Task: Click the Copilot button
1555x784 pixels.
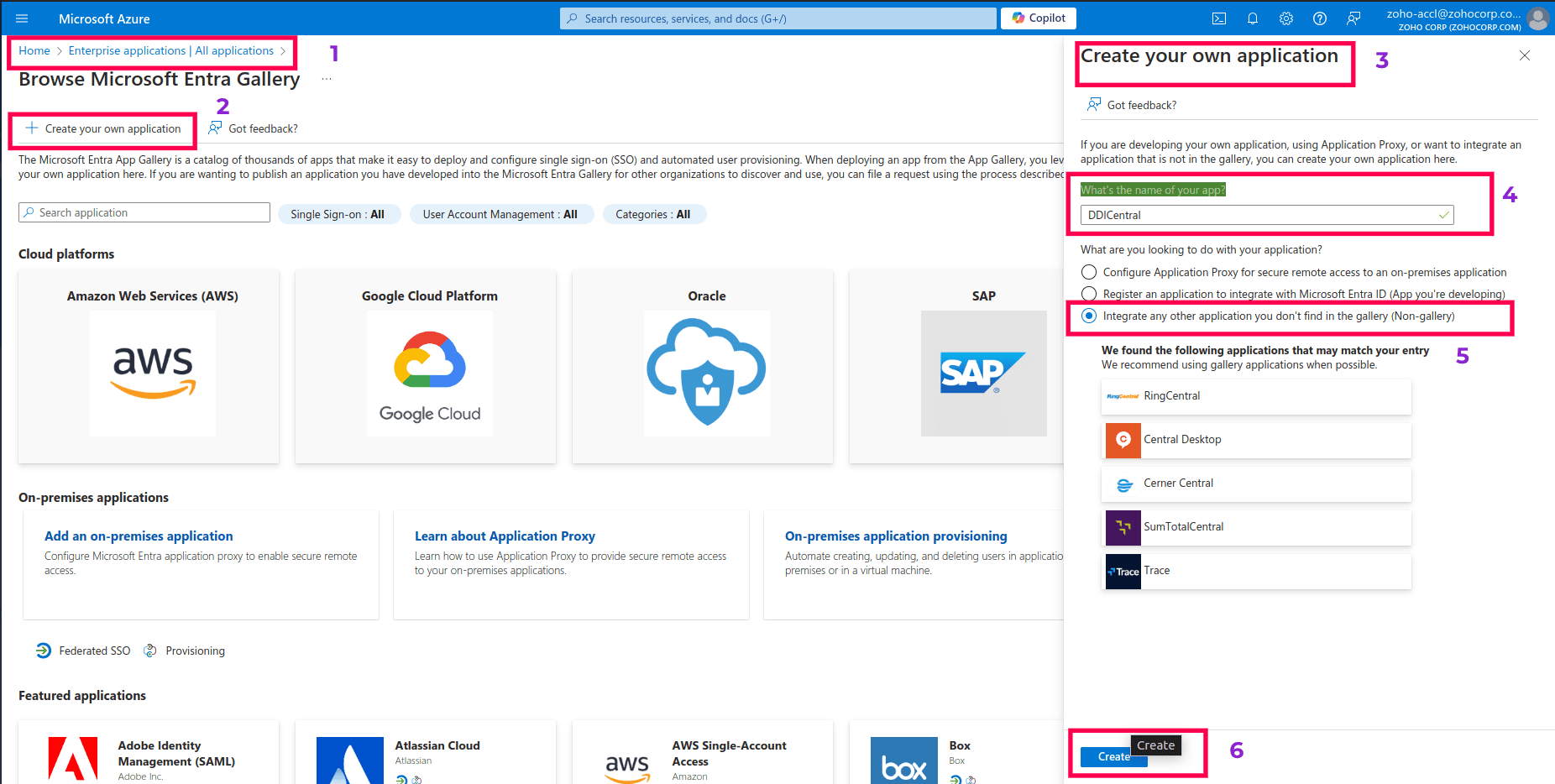Action: (x=1039, y=18)
